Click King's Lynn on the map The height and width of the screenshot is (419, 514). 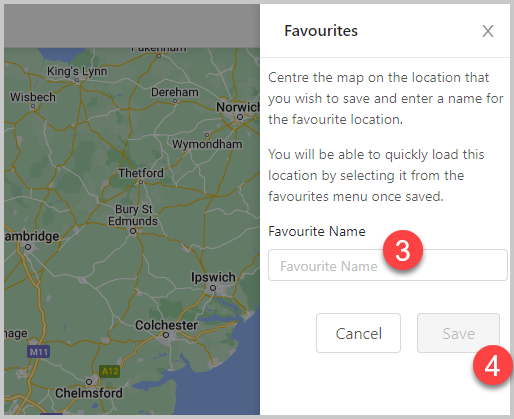coord(77,71)
